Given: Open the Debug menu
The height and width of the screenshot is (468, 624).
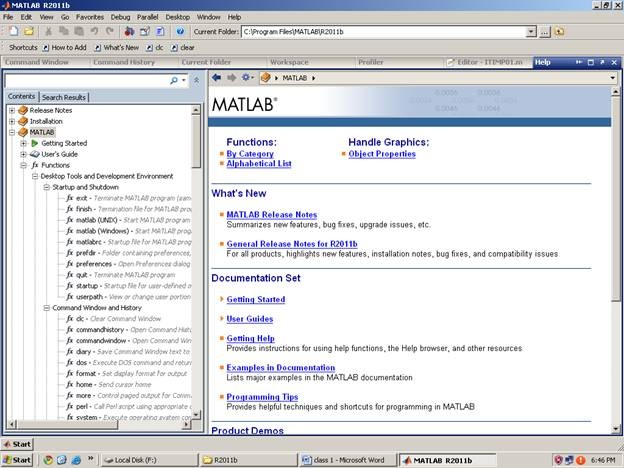Looking at the screenshot, I should pyautogui.click(x=120, y=17).
